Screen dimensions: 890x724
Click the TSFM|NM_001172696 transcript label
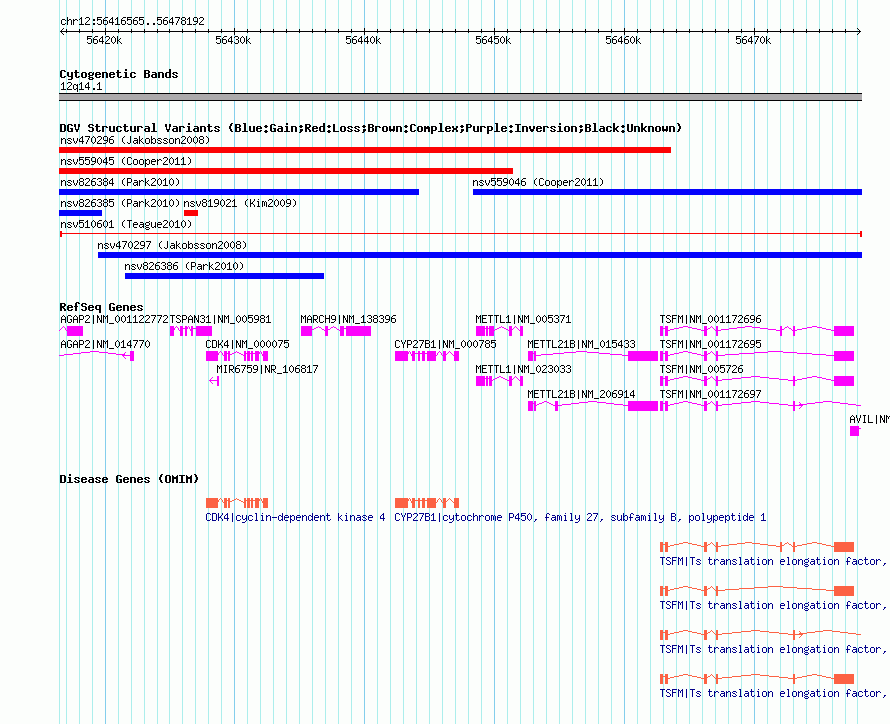click(711, 319)
